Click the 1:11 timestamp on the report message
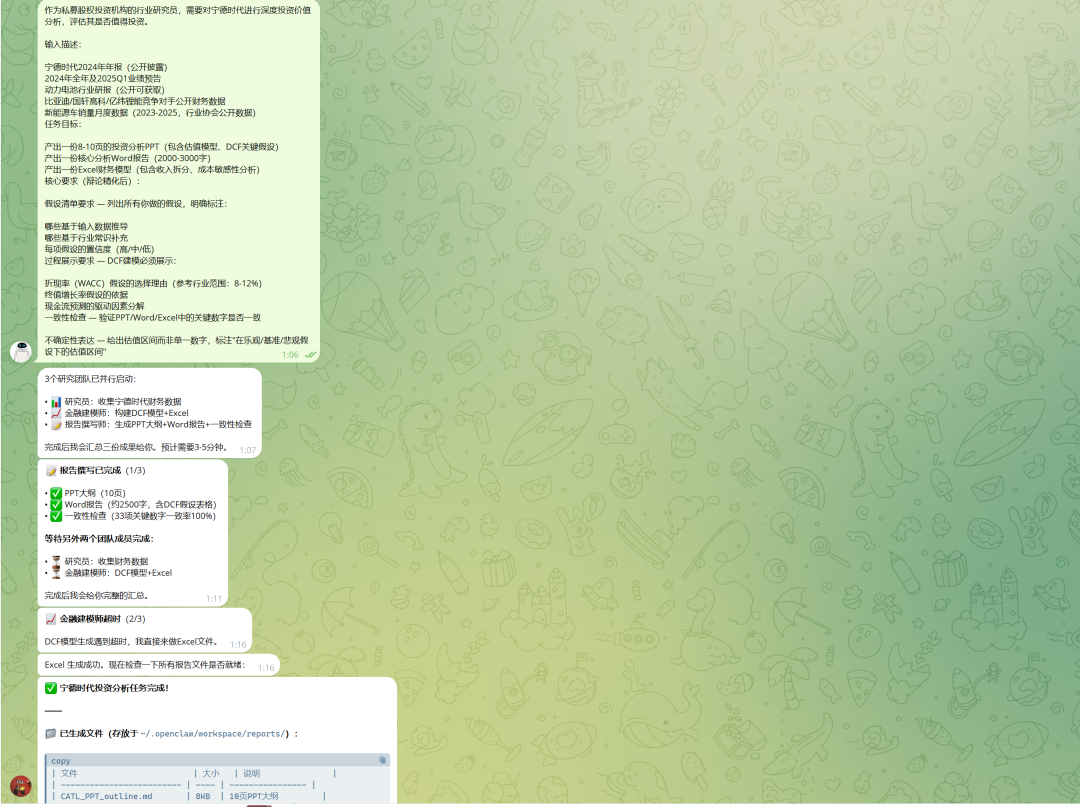This screenshot has height=807, width=1080. [x=214, y=599]
